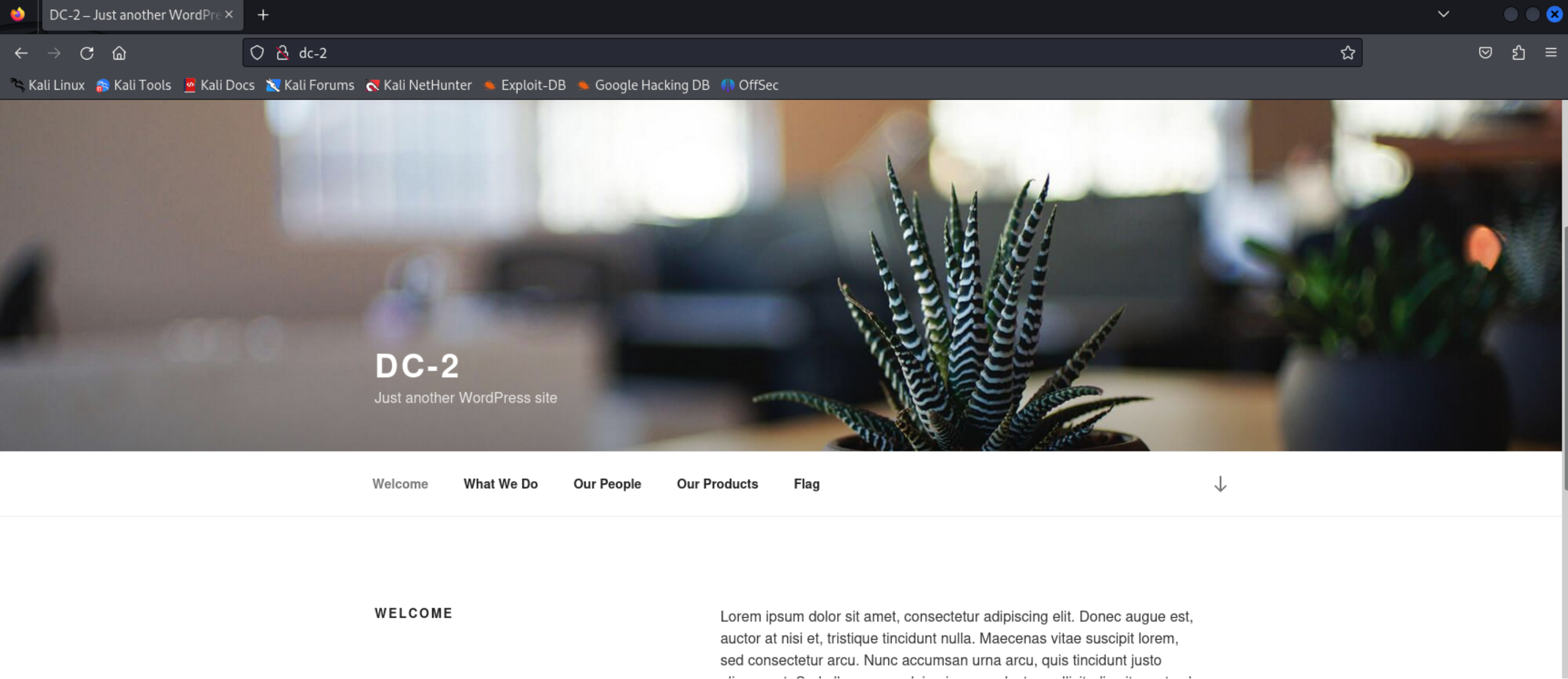Click the URL address bar field
The height and width of the screenshot is (679, 1568).
click(x=791, y=54)
